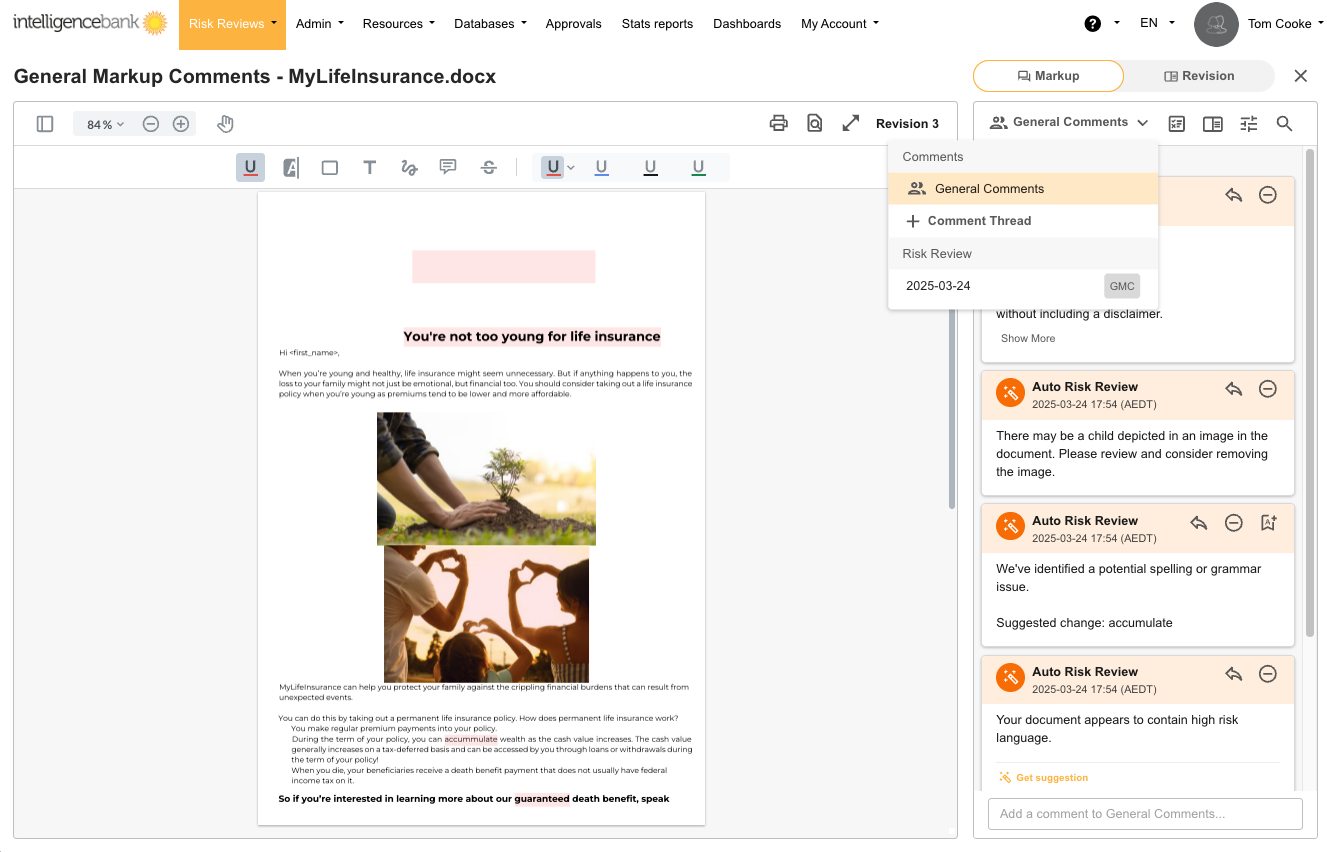
Task: Open the filter sliders icon in comments panel
Action: coord(1249,123)
